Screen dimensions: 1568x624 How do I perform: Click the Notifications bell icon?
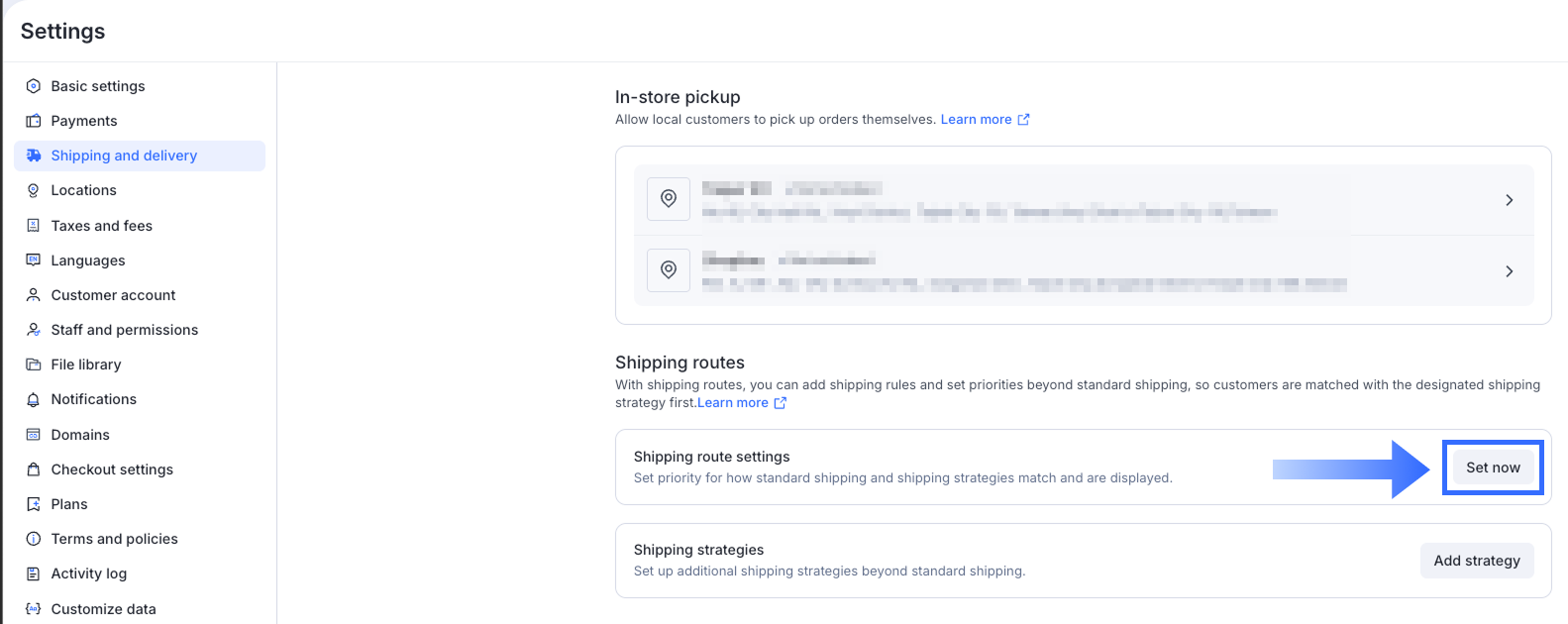[x=33, y=399]
